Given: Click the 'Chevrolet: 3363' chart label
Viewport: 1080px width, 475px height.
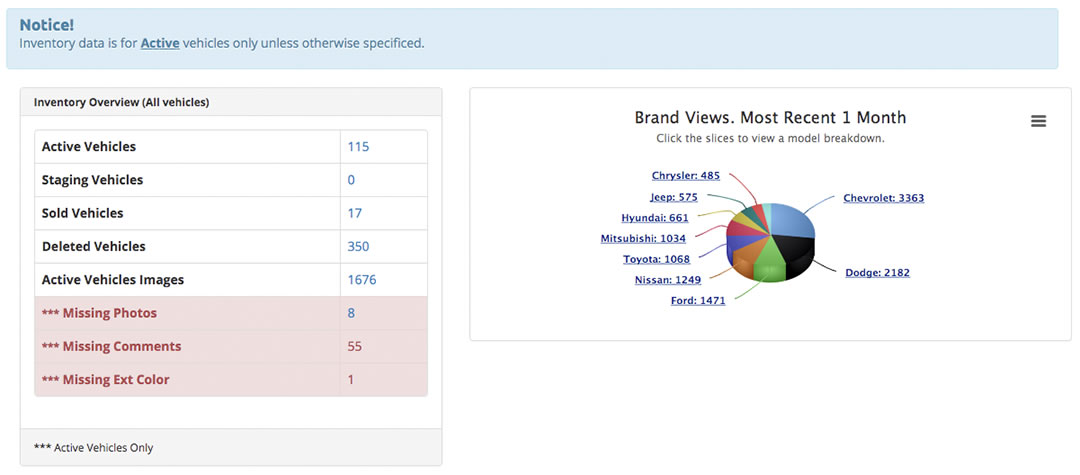Looking at the screenshot, I should (883, 198).
